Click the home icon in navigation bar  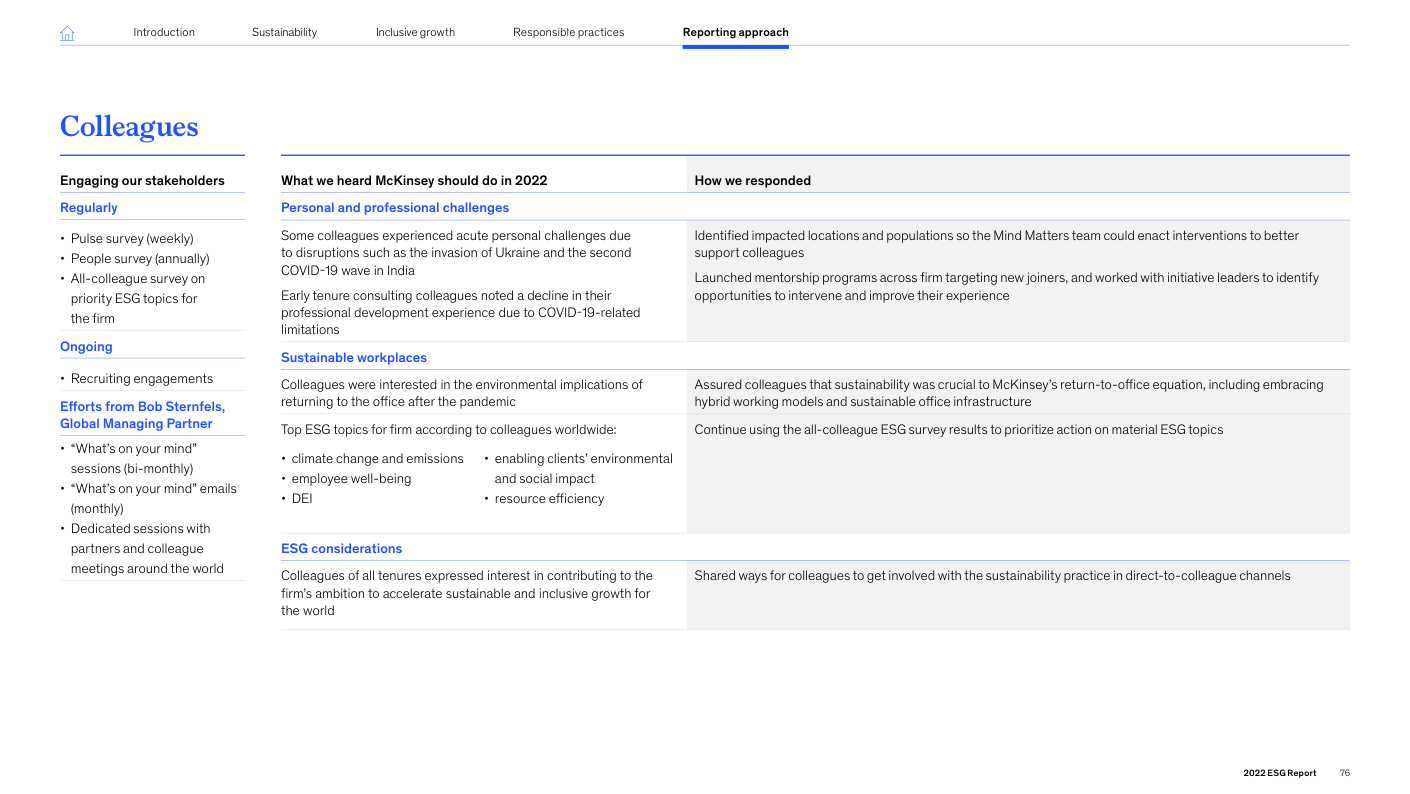67,33
